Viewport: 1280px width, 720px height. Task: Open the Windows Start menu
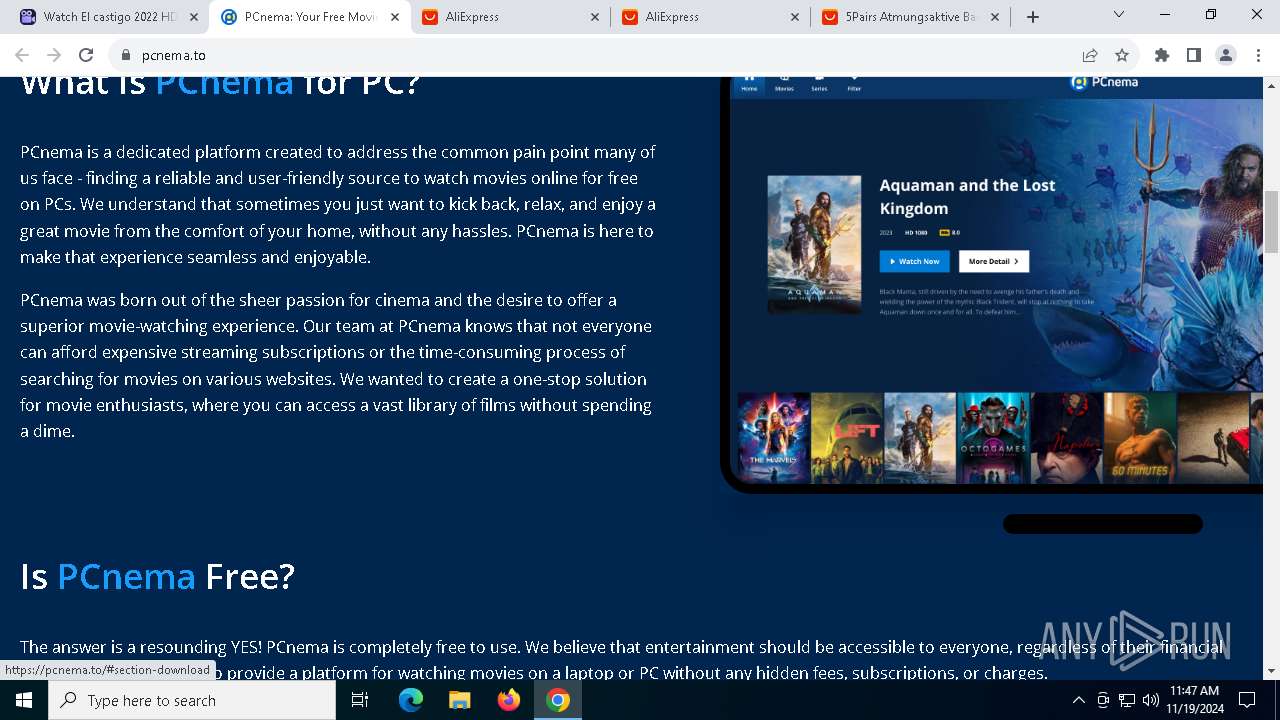point(24,700)
